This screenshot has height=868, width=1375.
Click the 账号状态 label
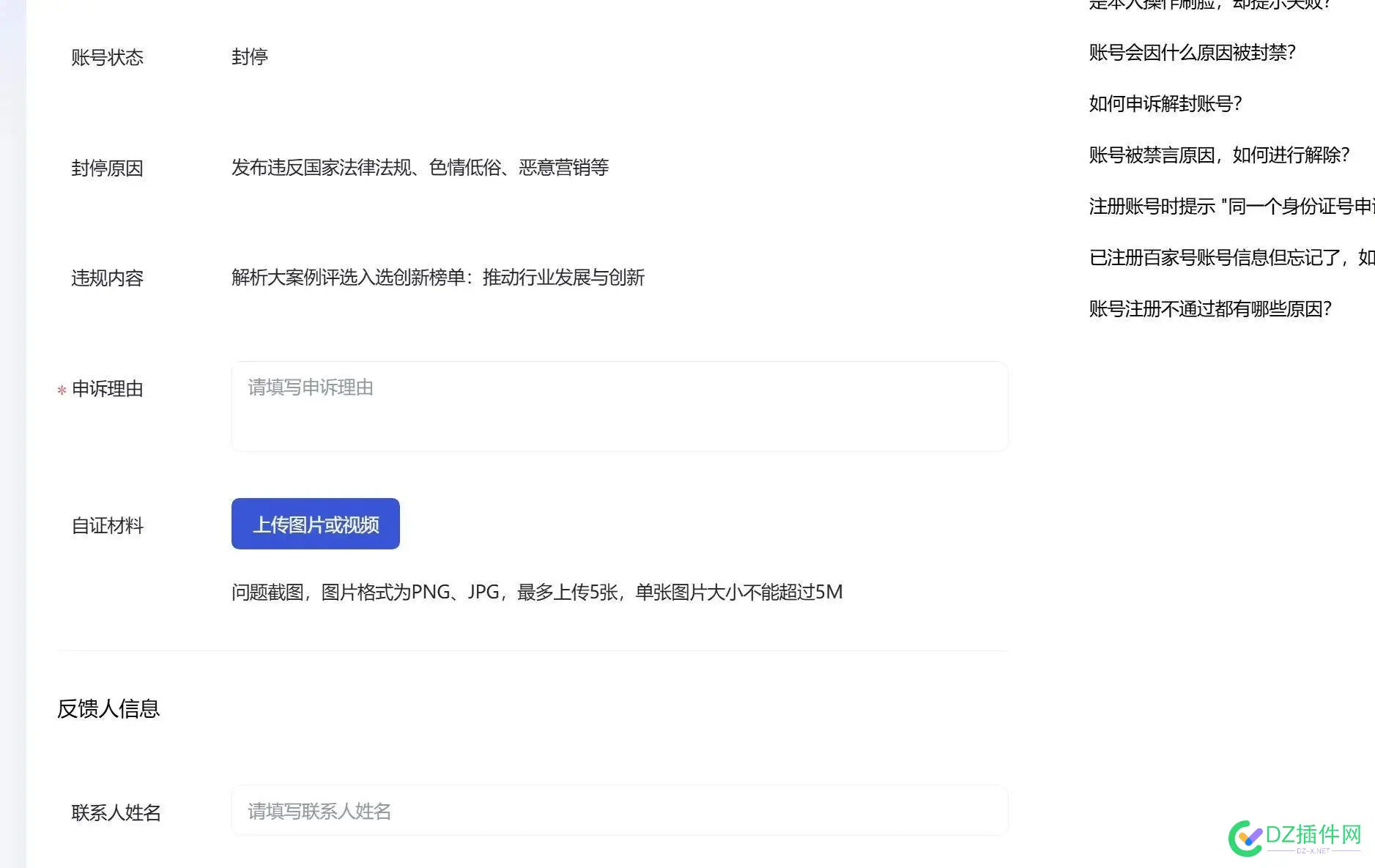pyautogui.click(x=107, y=58)
